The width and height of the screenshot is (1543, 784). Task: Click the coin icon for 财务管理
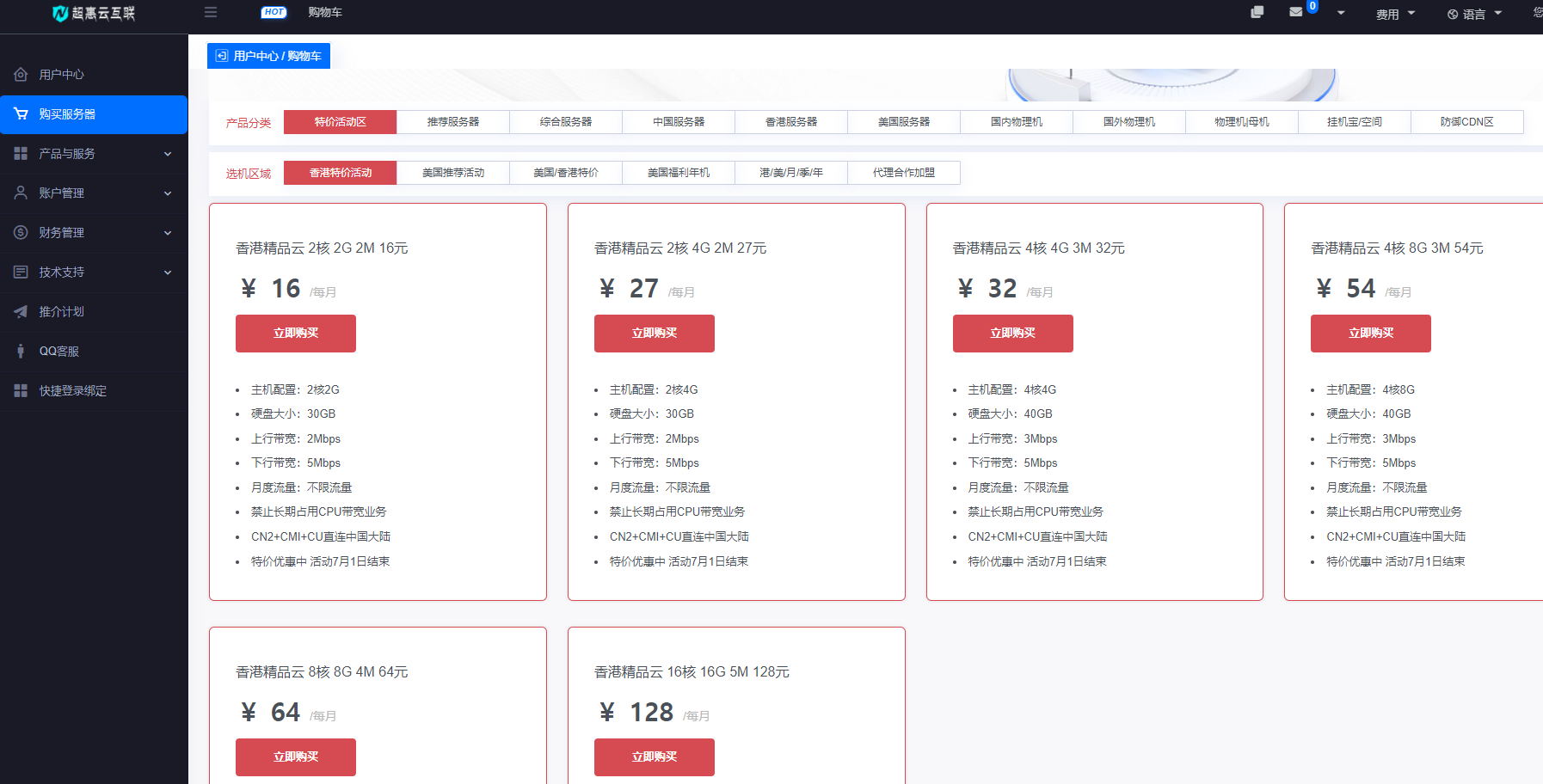[x=21, y=233]
